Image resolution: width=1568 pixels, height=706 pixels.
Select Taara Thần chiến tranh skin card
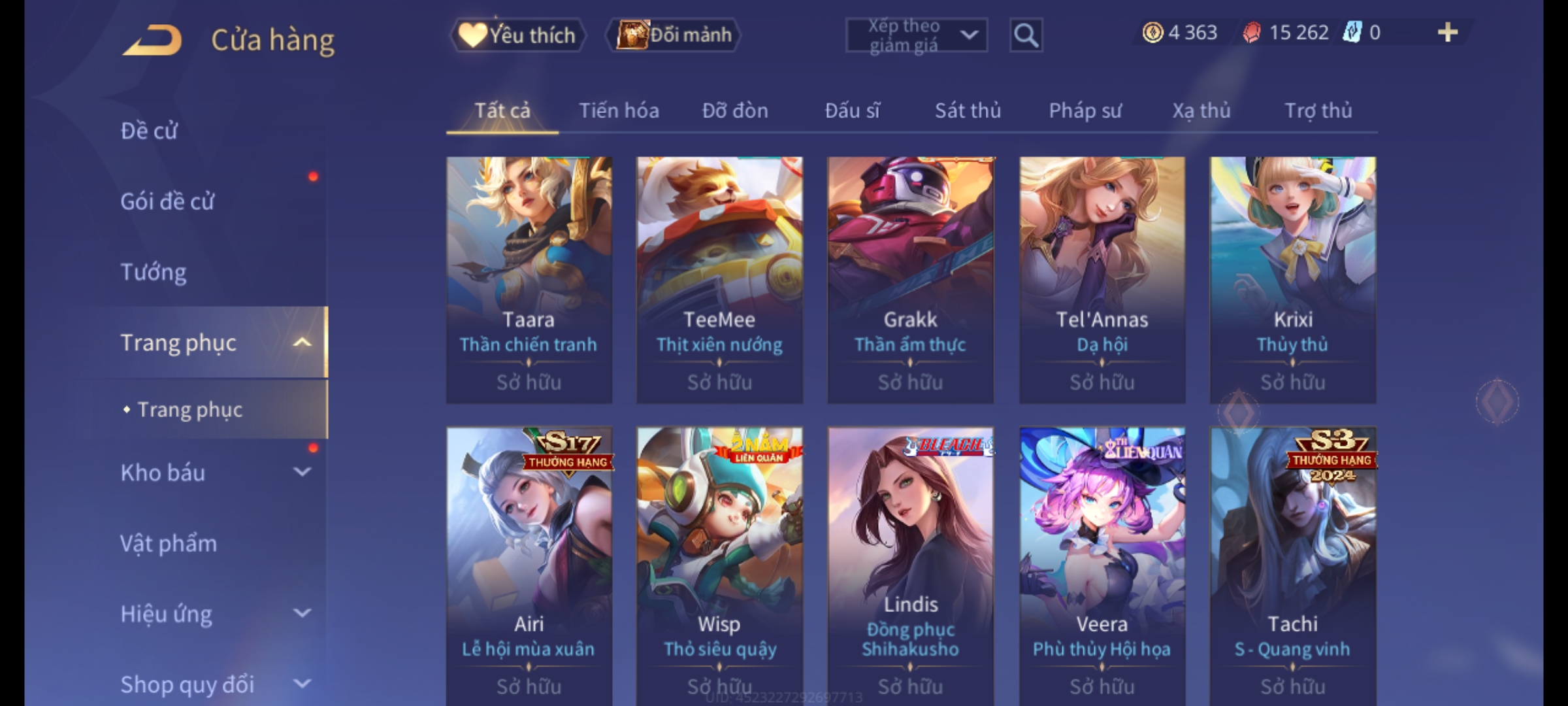529,280
